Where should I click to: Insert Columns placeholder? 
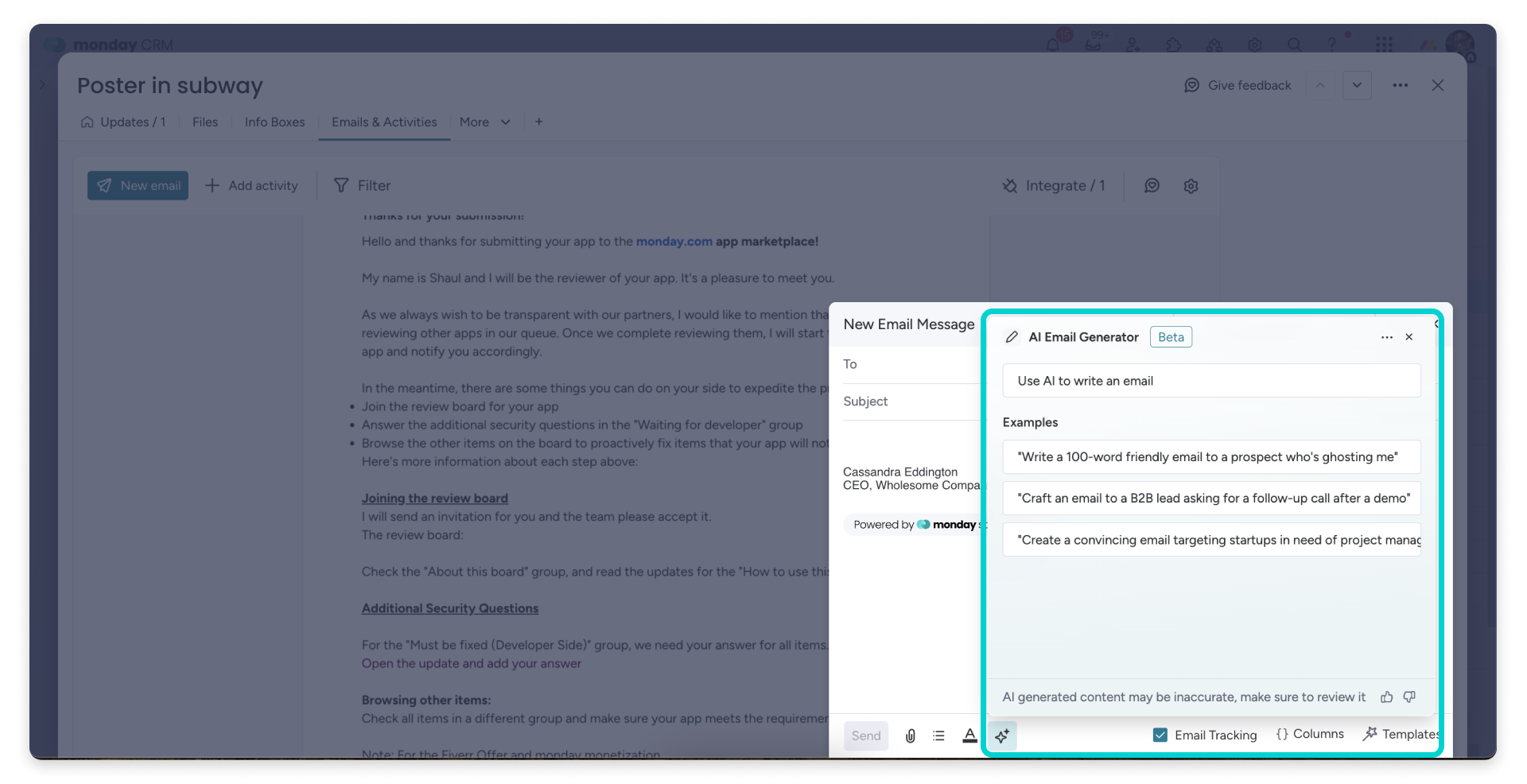tap(1310, 734)
